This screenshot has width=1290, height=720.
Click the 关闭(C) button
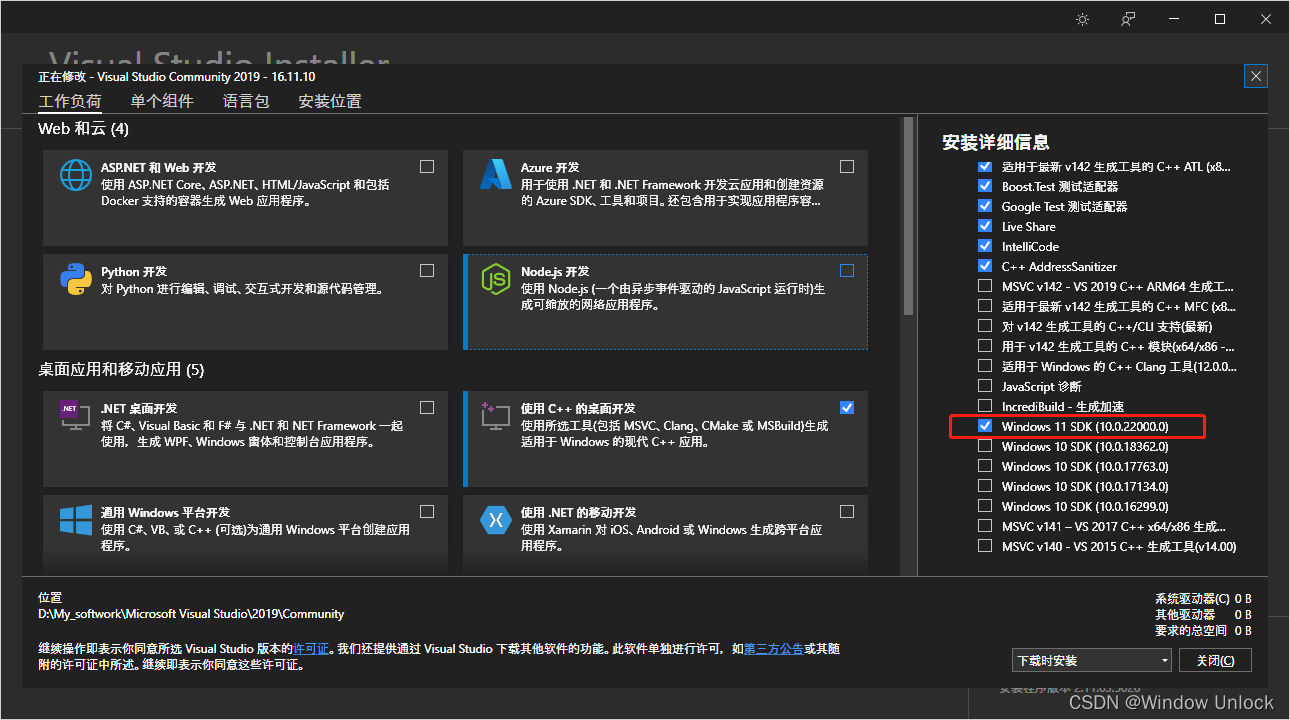(1216, 660)
